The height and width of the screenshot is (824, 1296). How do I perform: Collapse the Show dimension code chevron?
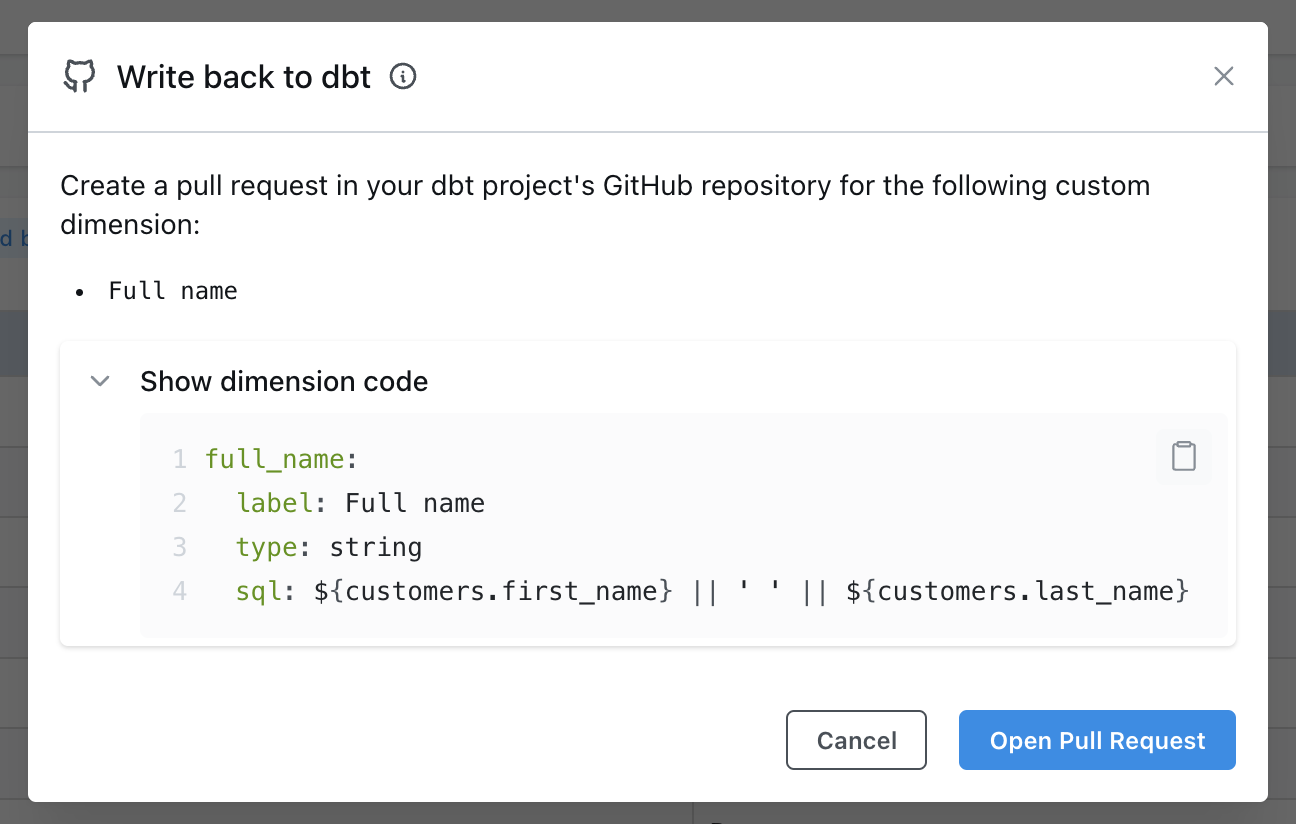point(100,381)
